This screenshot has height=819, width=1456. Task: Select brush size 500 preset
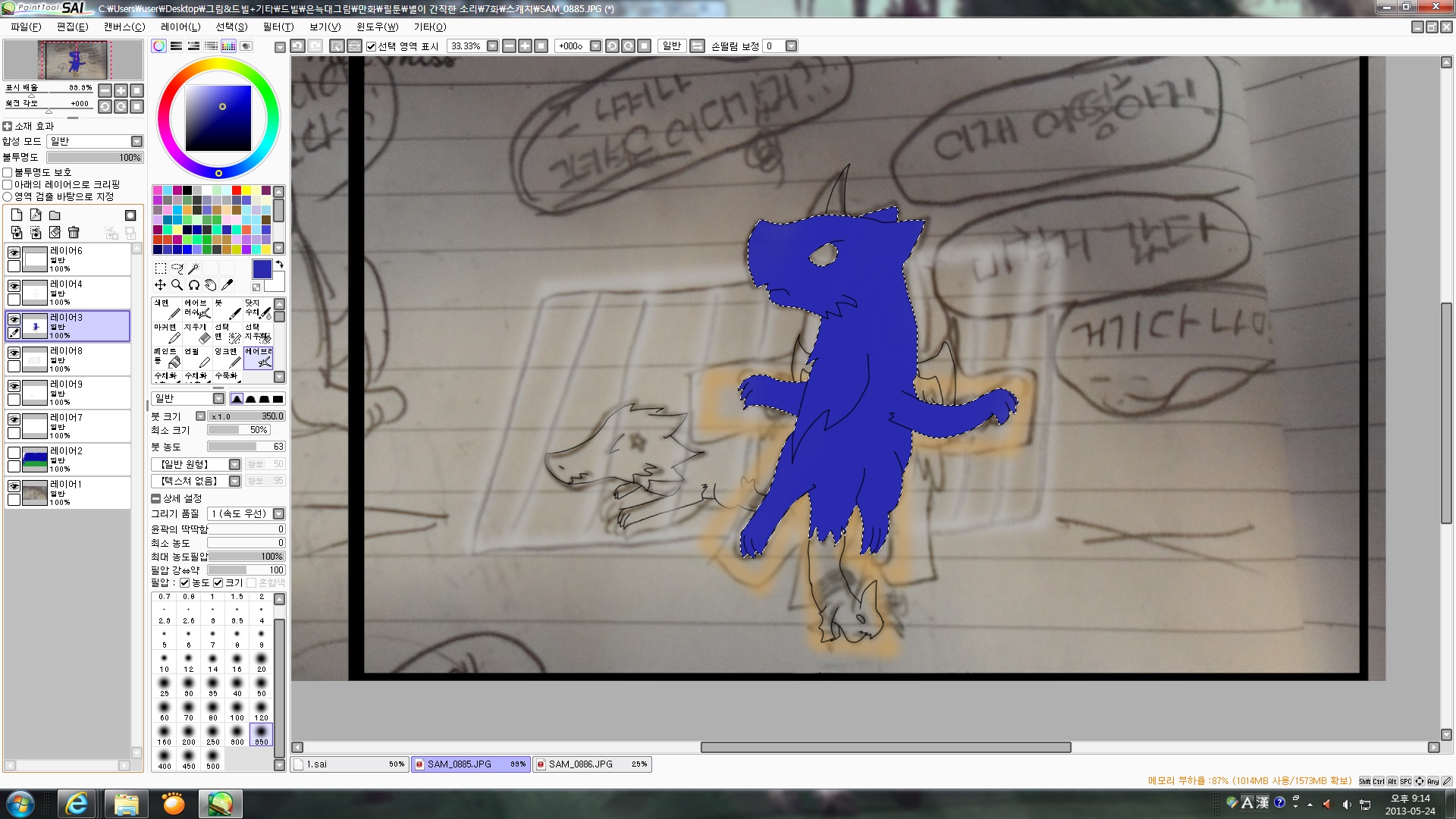pos(213,758)
